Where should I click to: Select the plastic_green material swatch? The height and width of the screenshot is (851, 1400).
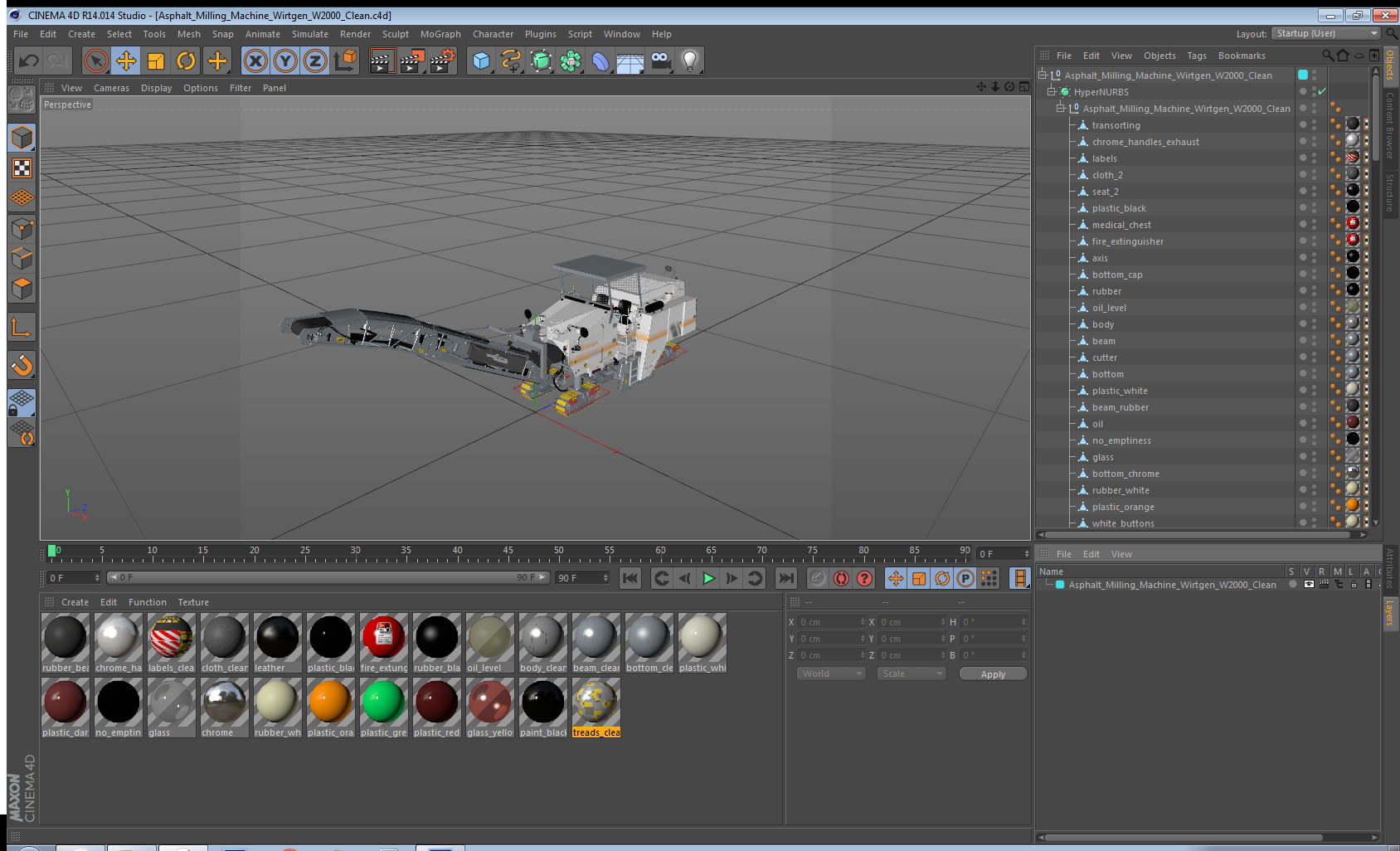tap(384, 708)
